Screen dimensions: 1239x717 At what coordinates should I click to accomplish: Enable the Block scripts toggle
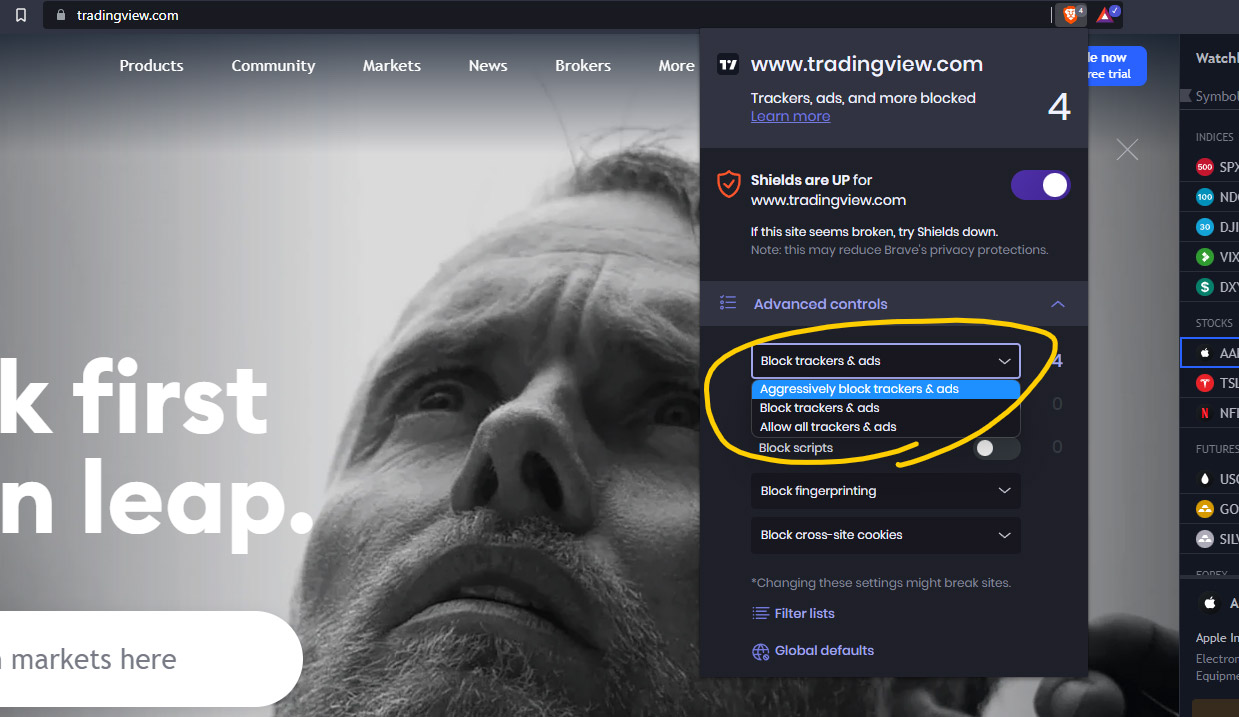click(x=997, y=448)
